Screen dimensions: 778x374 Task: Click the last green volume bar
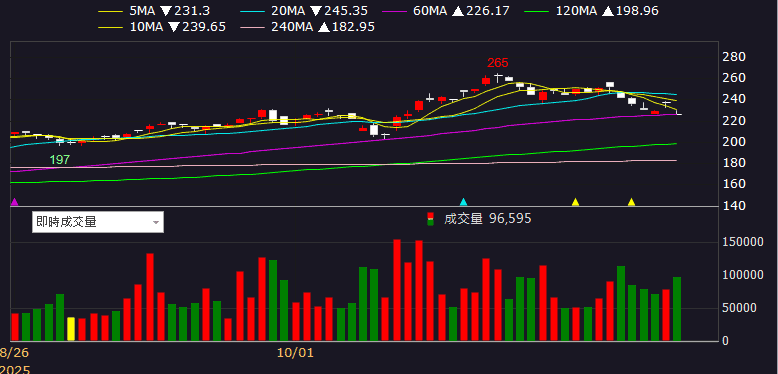(677, 309)
